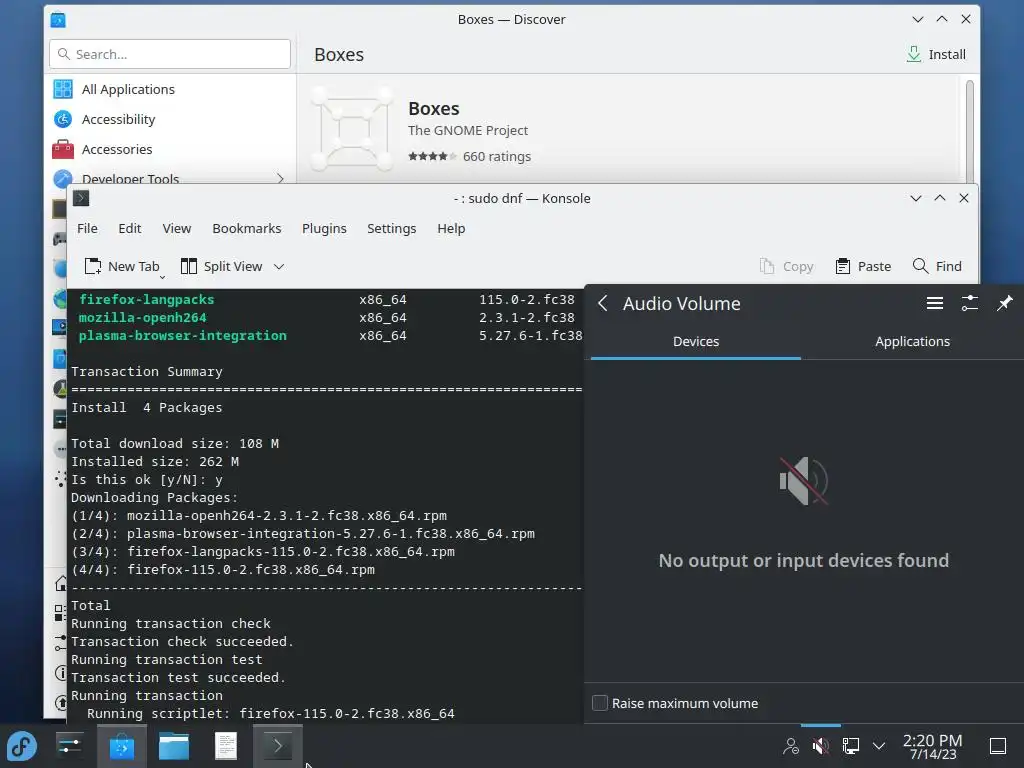Open System Settings from the taskbar

(69, 746)
